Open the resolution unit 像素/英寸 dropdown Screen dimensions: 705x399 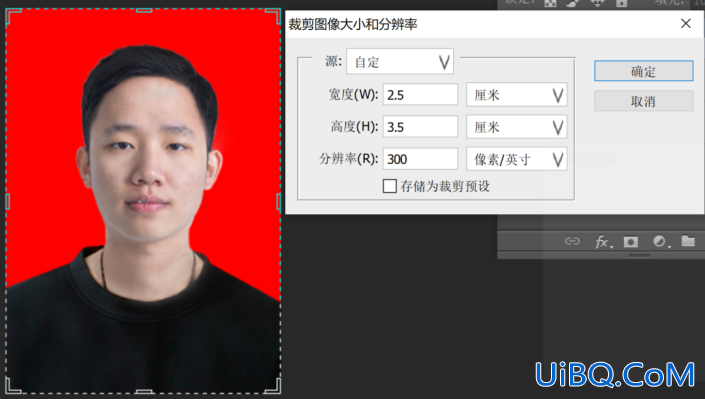[x=517, y=159]
